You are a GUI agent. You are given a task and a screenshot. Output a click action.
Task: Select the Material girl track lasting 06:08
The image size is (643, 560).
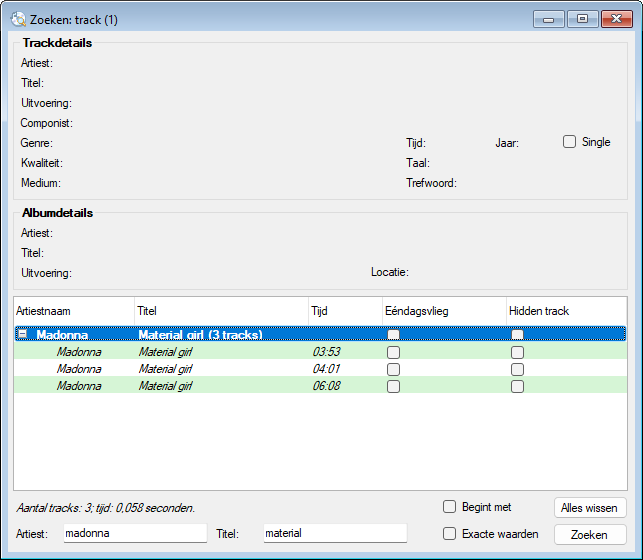pos(321,386)
